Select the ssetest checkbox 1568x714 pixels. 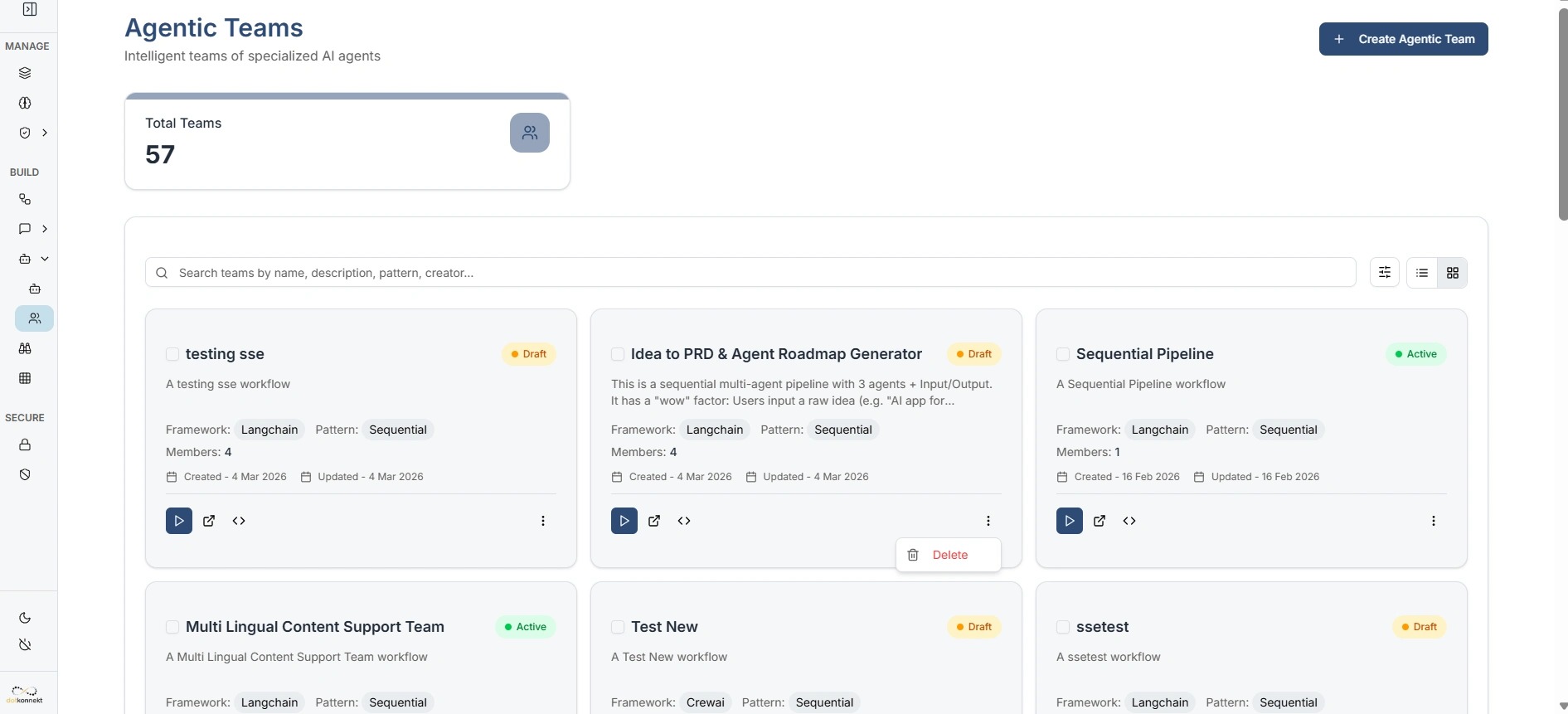(1063, 627)
